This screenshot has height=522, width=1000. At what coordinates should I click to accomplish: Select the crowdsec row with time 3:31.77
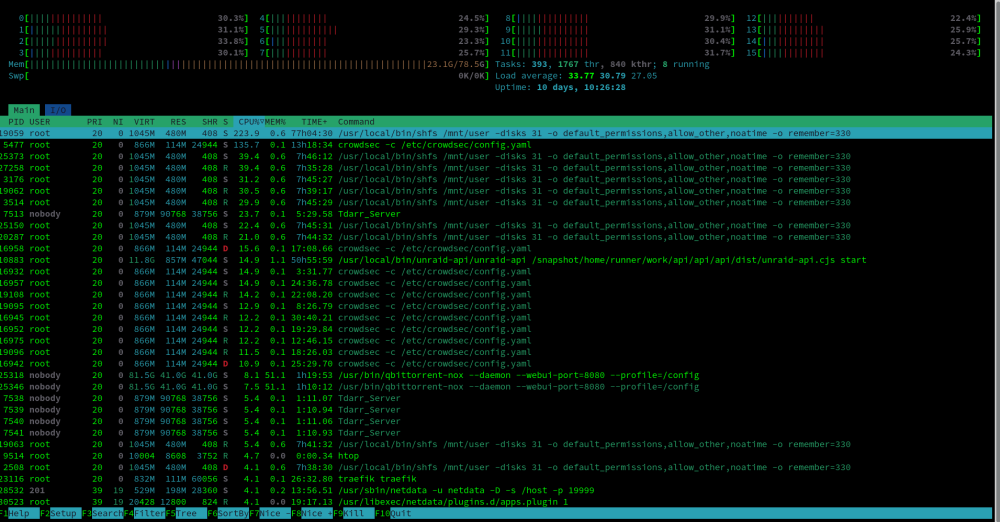[x=496, y=271]
